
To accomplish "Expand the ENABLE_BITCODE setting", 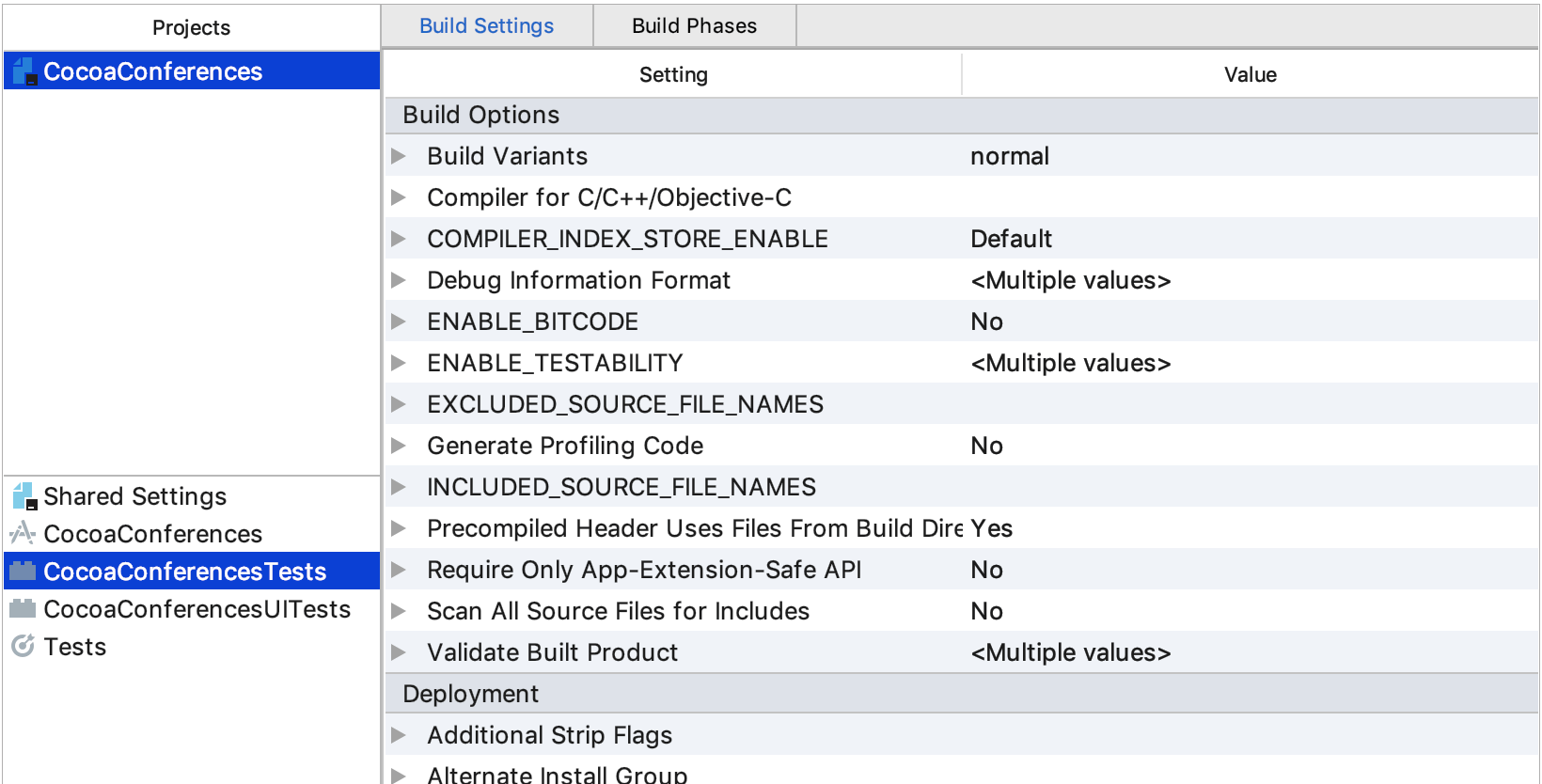I will (399, 321).
